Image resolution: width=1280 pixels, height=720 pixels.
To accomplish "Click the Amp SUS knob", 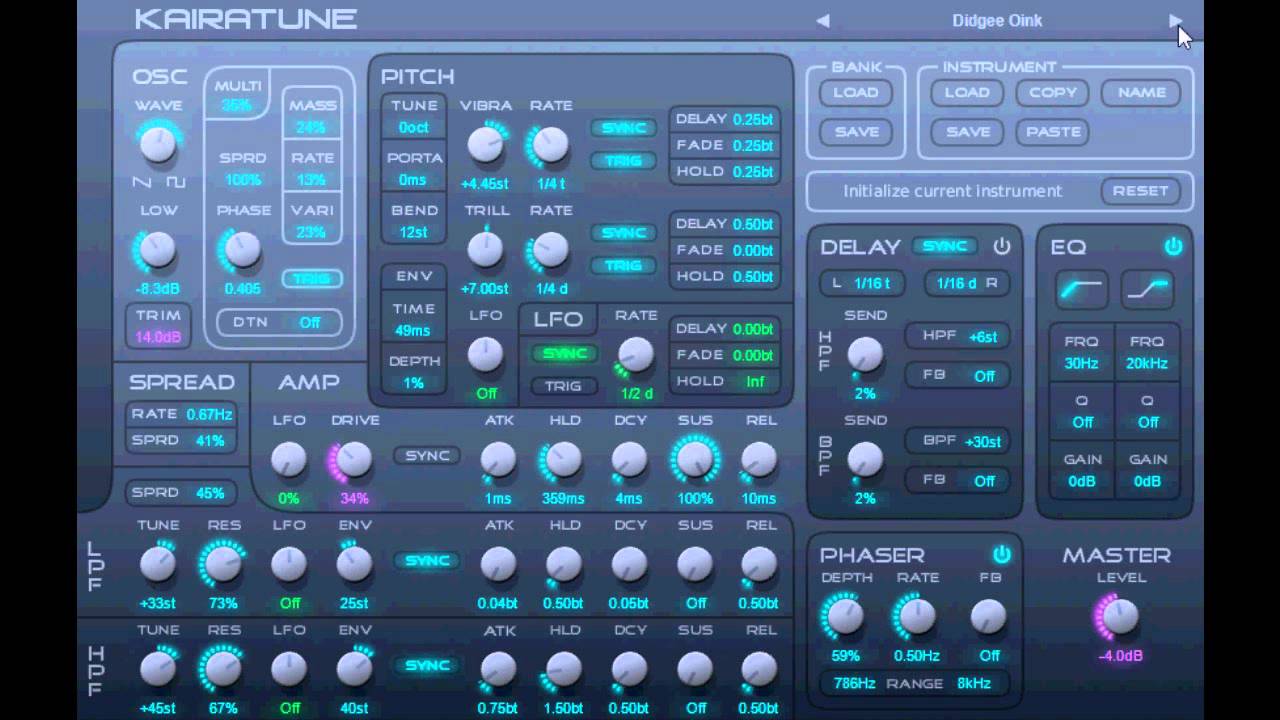I will [695, 459].
